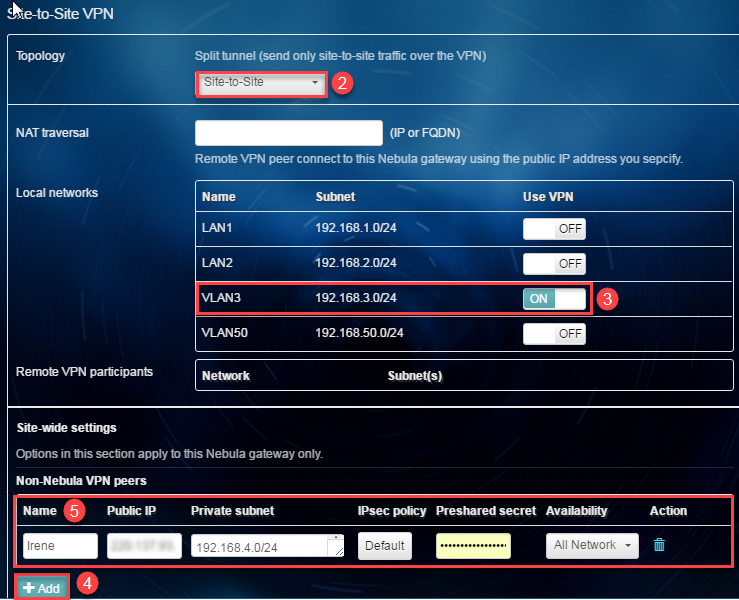Image resolution: width=739 pixels, height=600 pixels.
Task: Click the Preshared secret column header
Action: click(x=486, y=511)
